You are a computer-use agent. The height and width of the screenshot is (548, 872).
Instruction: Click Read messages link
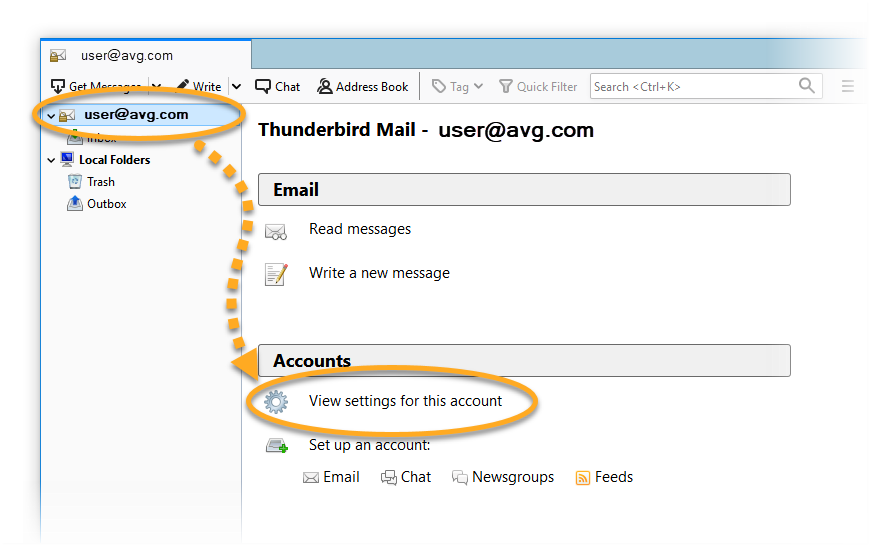[360, 229]
